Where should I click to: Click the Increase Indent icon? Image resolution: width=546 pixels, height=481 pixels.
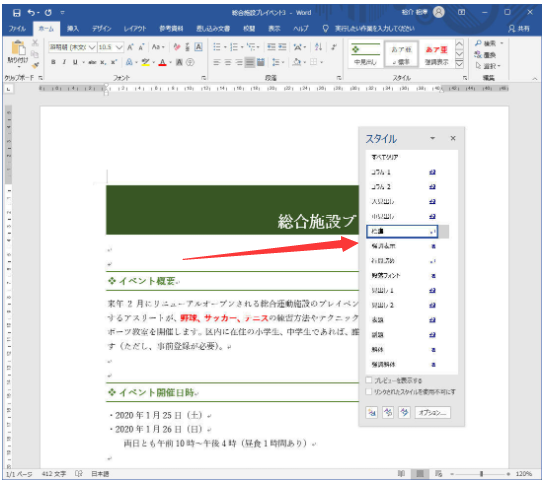point(282,47)
